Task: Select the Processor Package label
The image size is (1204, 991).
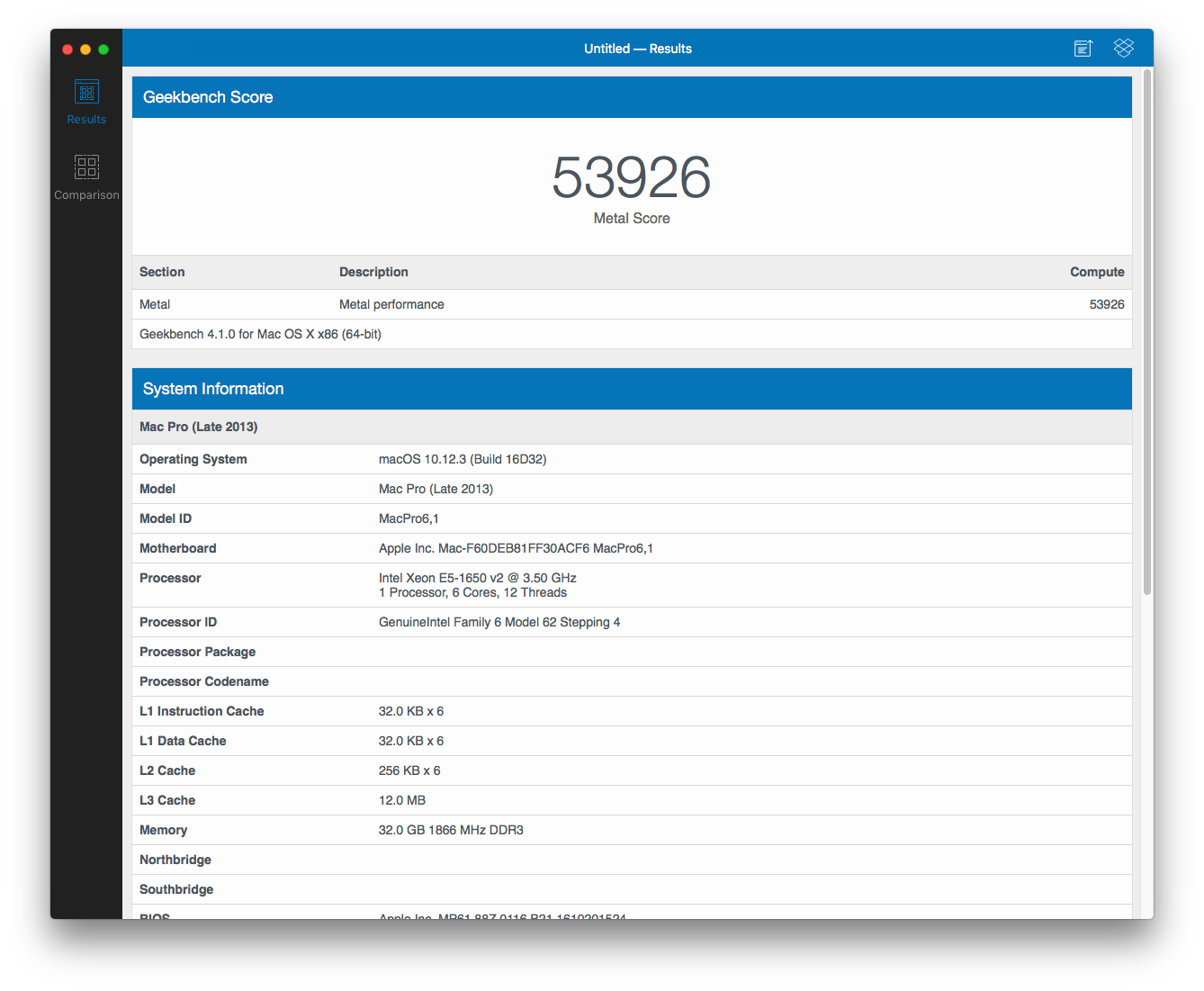Action: [198, 652]
